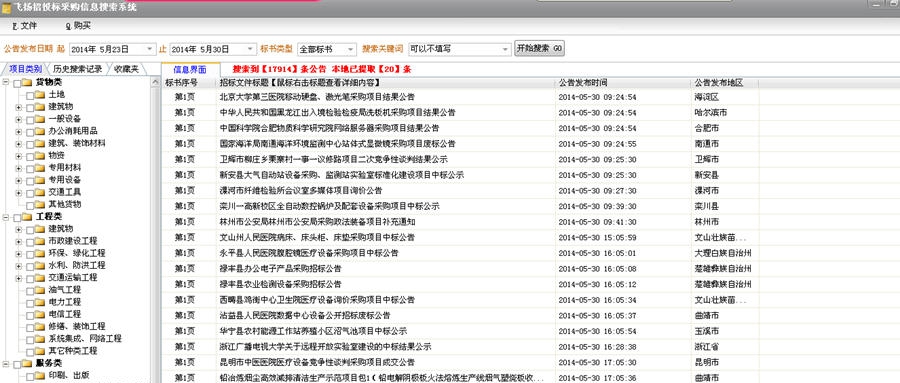This screenshot has width=900, height=383.
Task: Tick the 工程类 checkbox
Action: click(x=17, y=218)
